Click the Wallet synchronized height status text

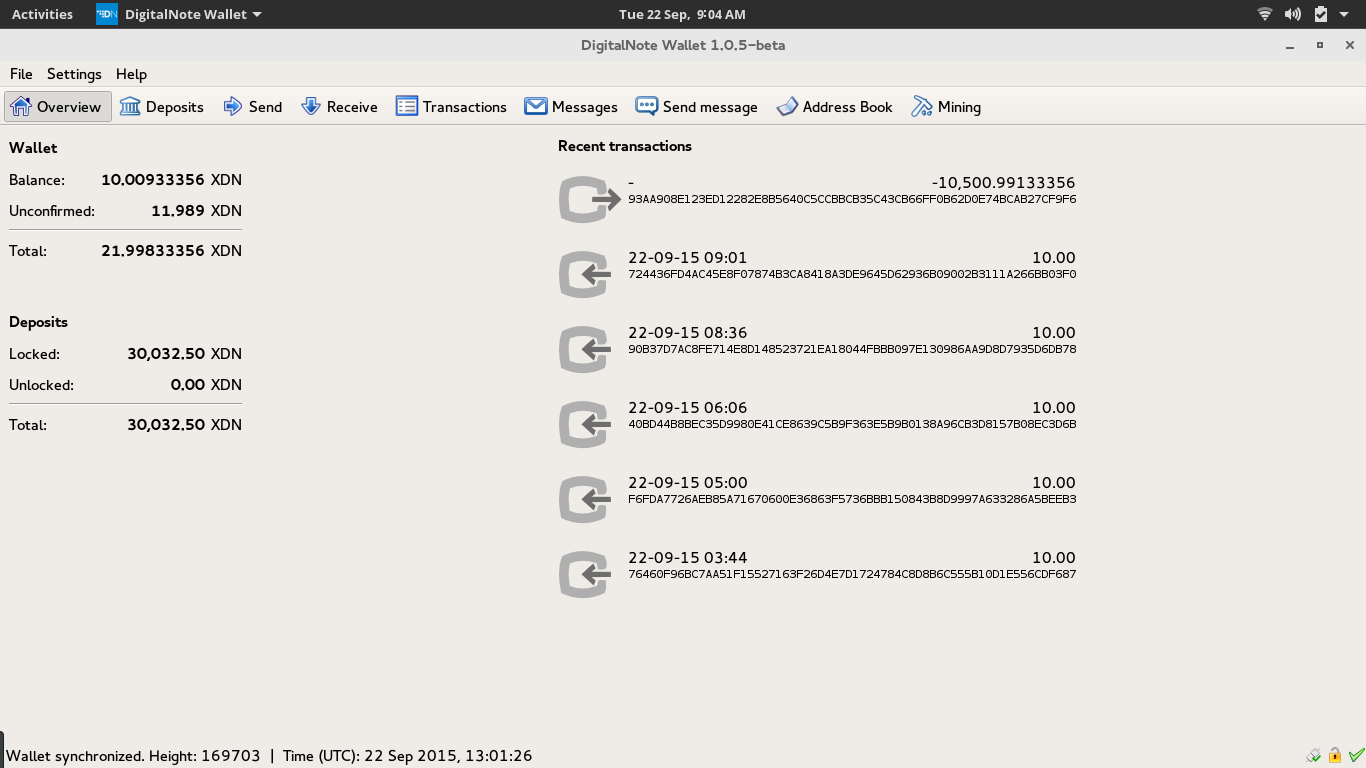pos(133,756)
